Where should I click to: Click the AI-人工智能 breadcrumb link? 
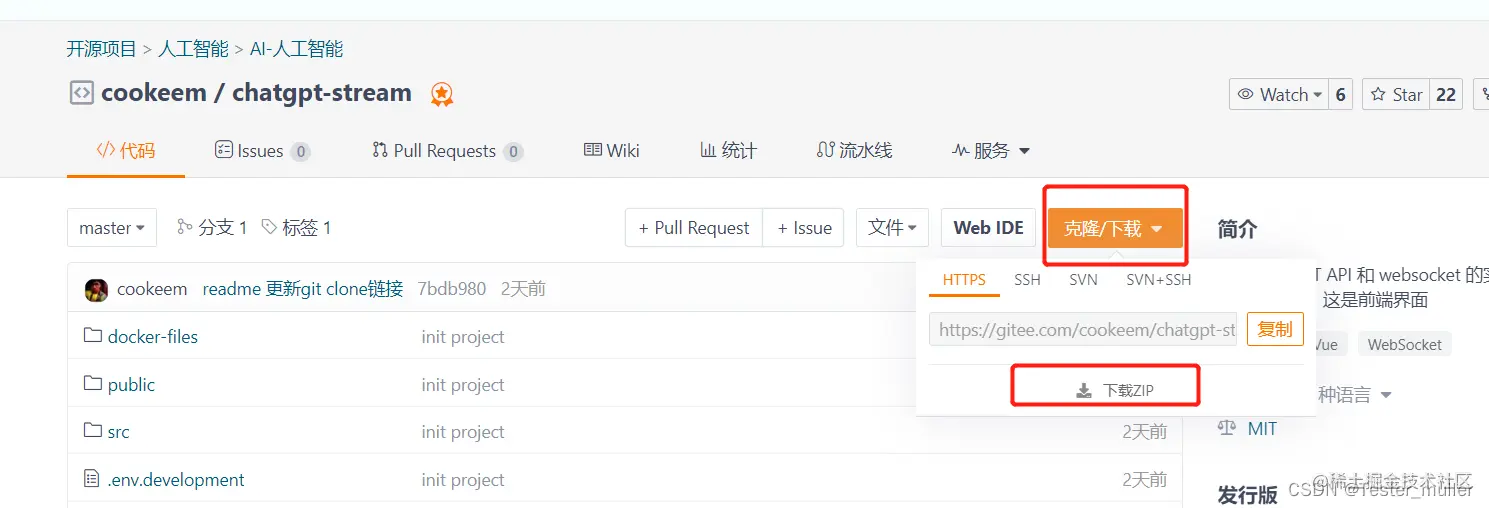click(297, 48)
